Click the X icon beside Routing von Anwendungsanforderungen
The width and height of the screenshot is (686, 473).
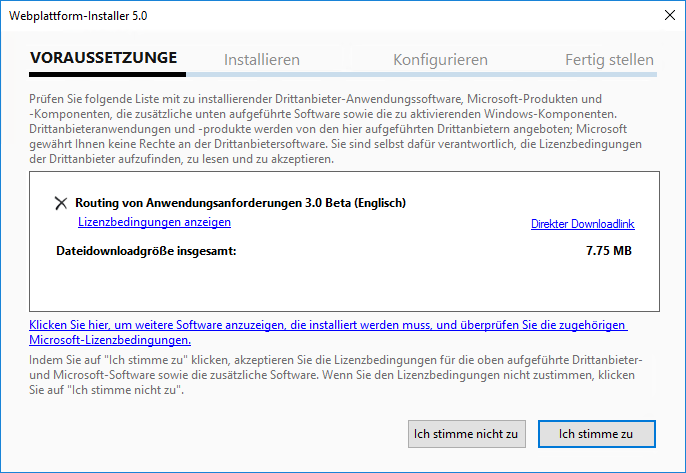tap(61, 203)
